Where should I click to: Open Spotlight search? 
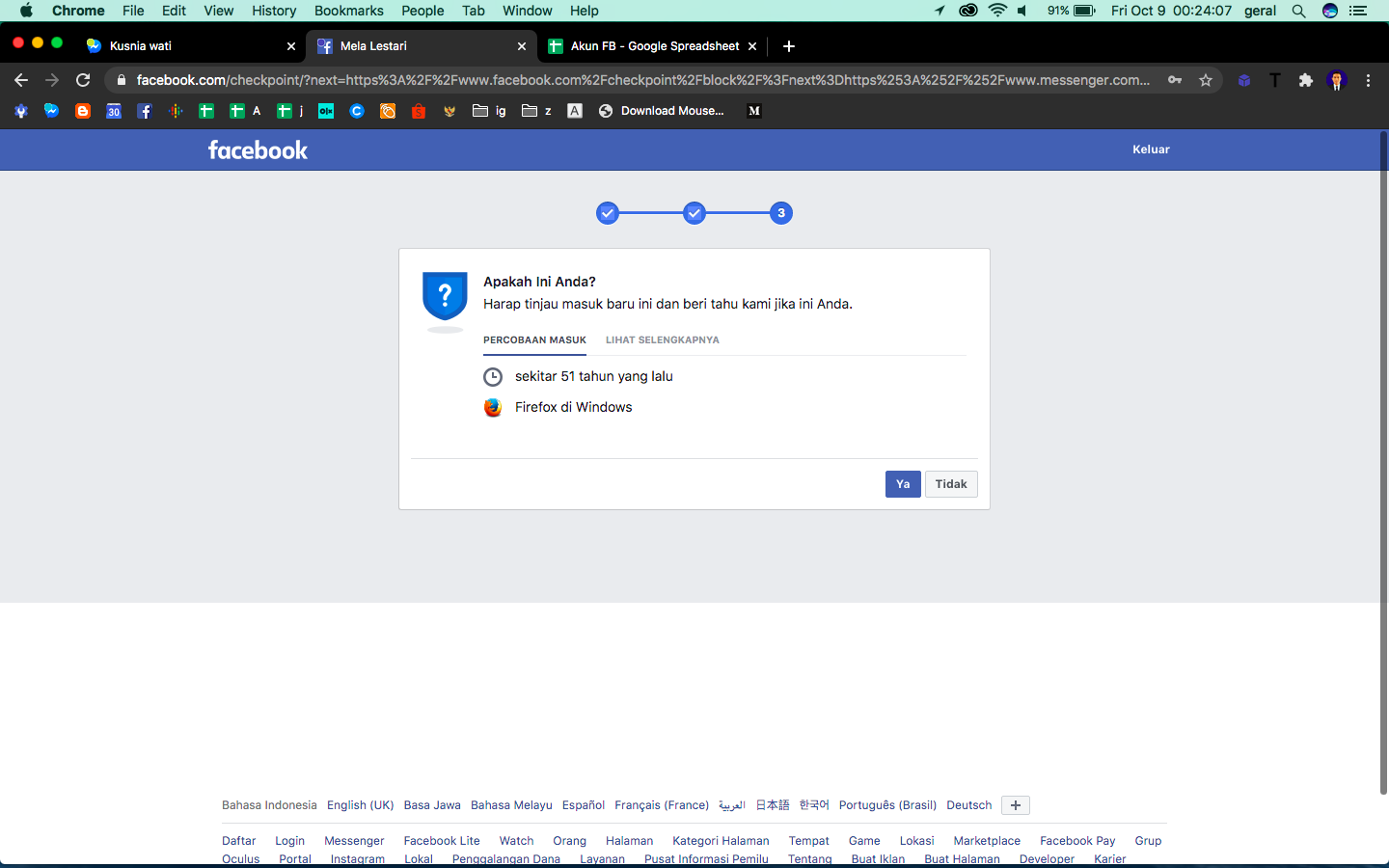1298,11
